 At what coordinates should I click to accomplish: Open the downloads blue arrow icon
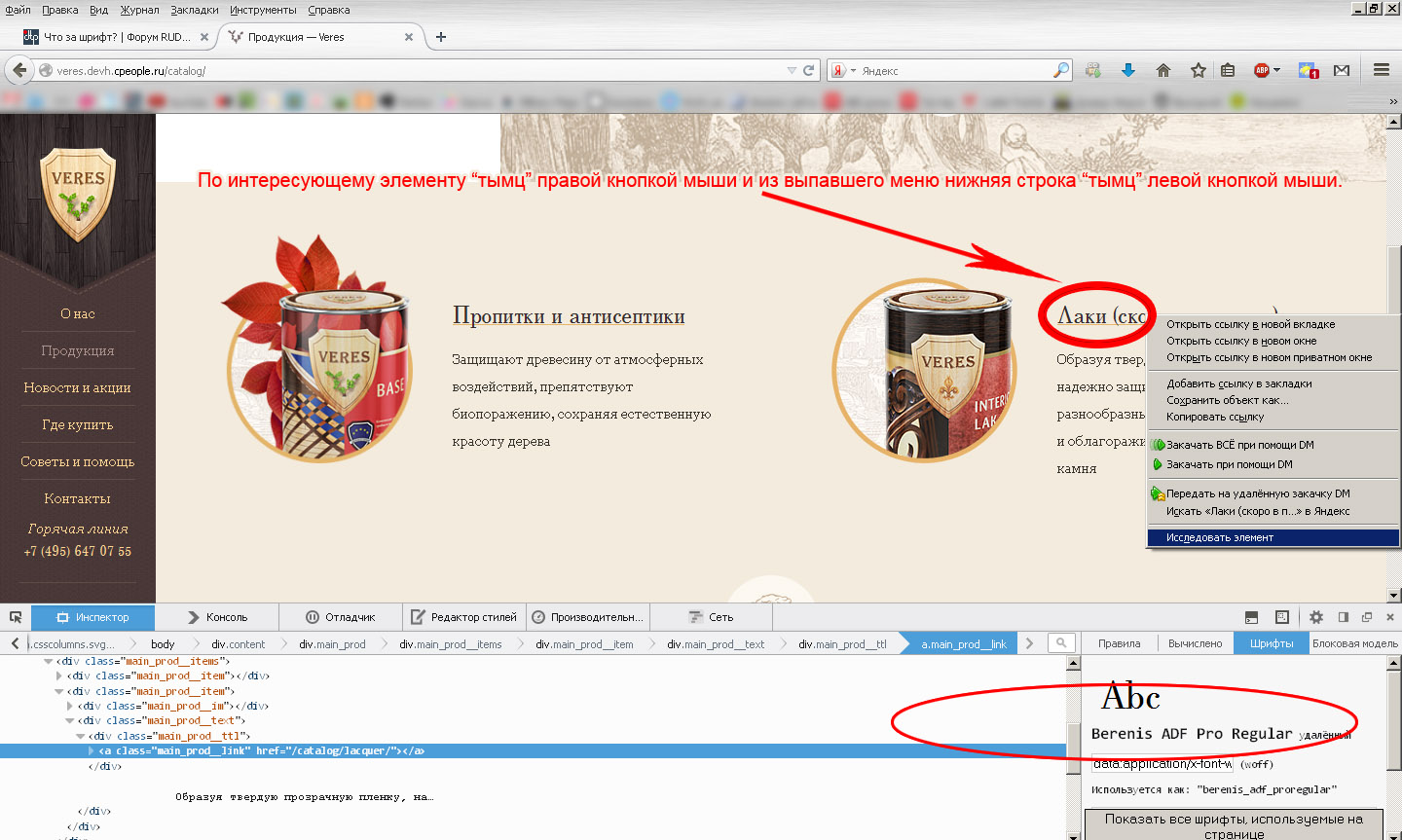coord(1128,70)
